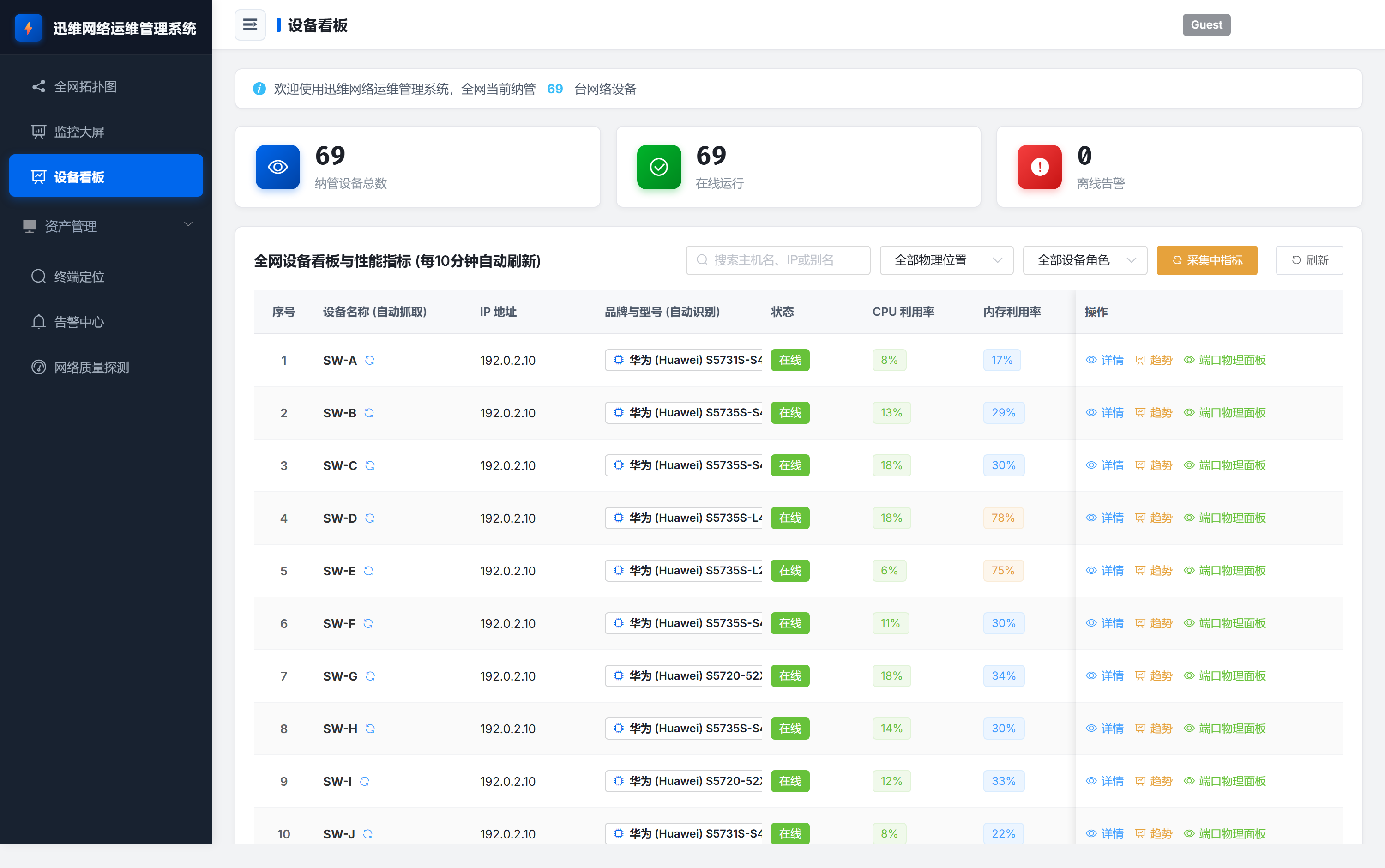This screenshot has height=868, width=1385.
Task: Click the search magnifier icon in search box
Action: (702, 260)
